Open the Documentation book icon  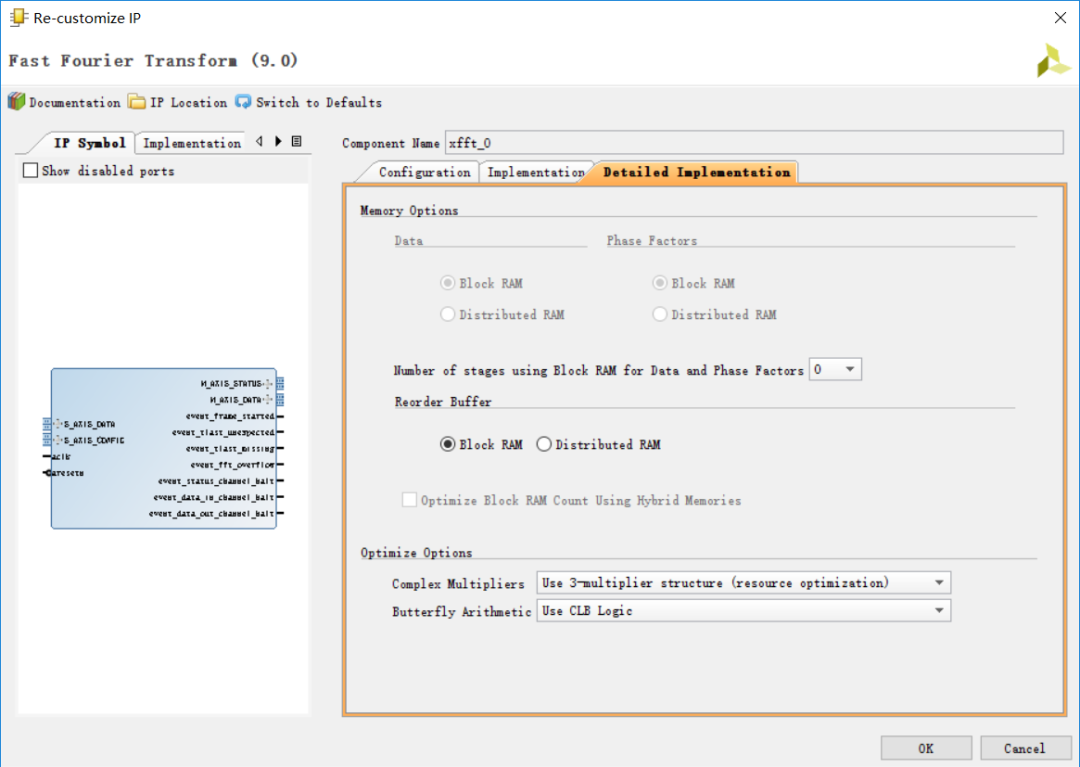(x=16, y=102)
